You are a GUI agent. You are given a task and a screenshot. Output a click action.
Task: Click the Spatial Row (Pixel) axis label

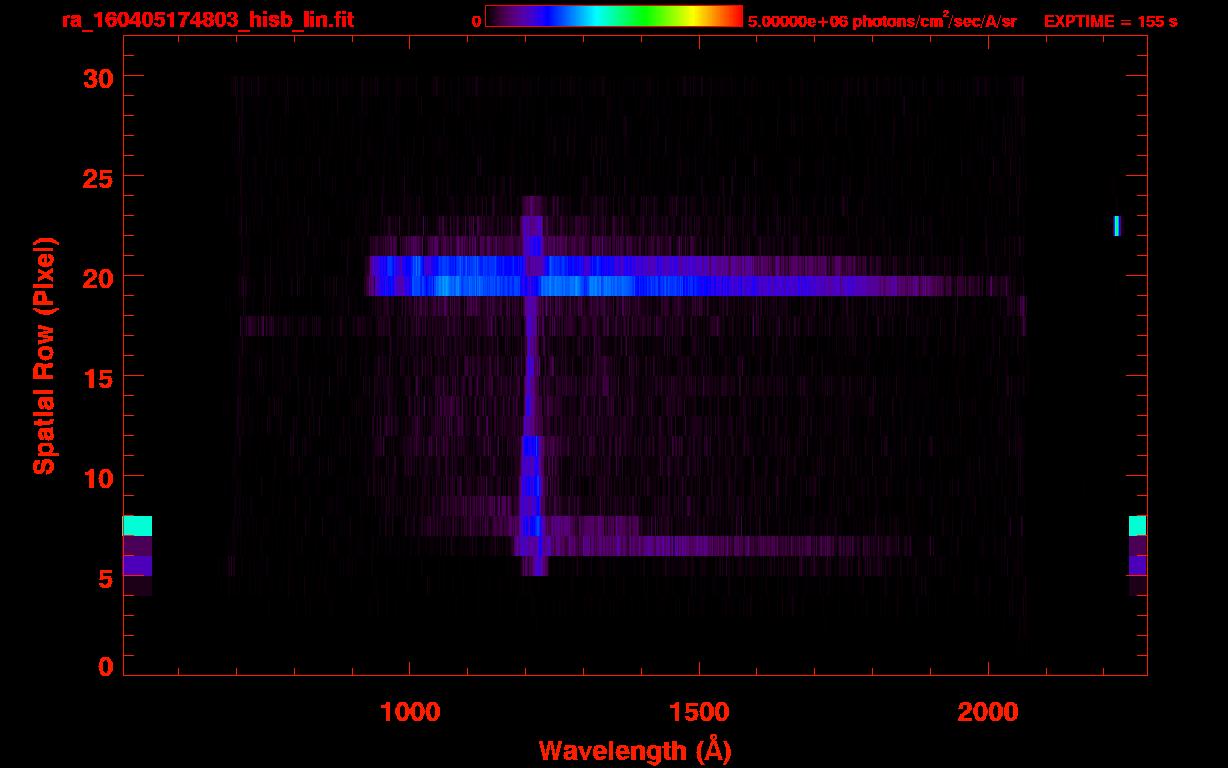44,355
